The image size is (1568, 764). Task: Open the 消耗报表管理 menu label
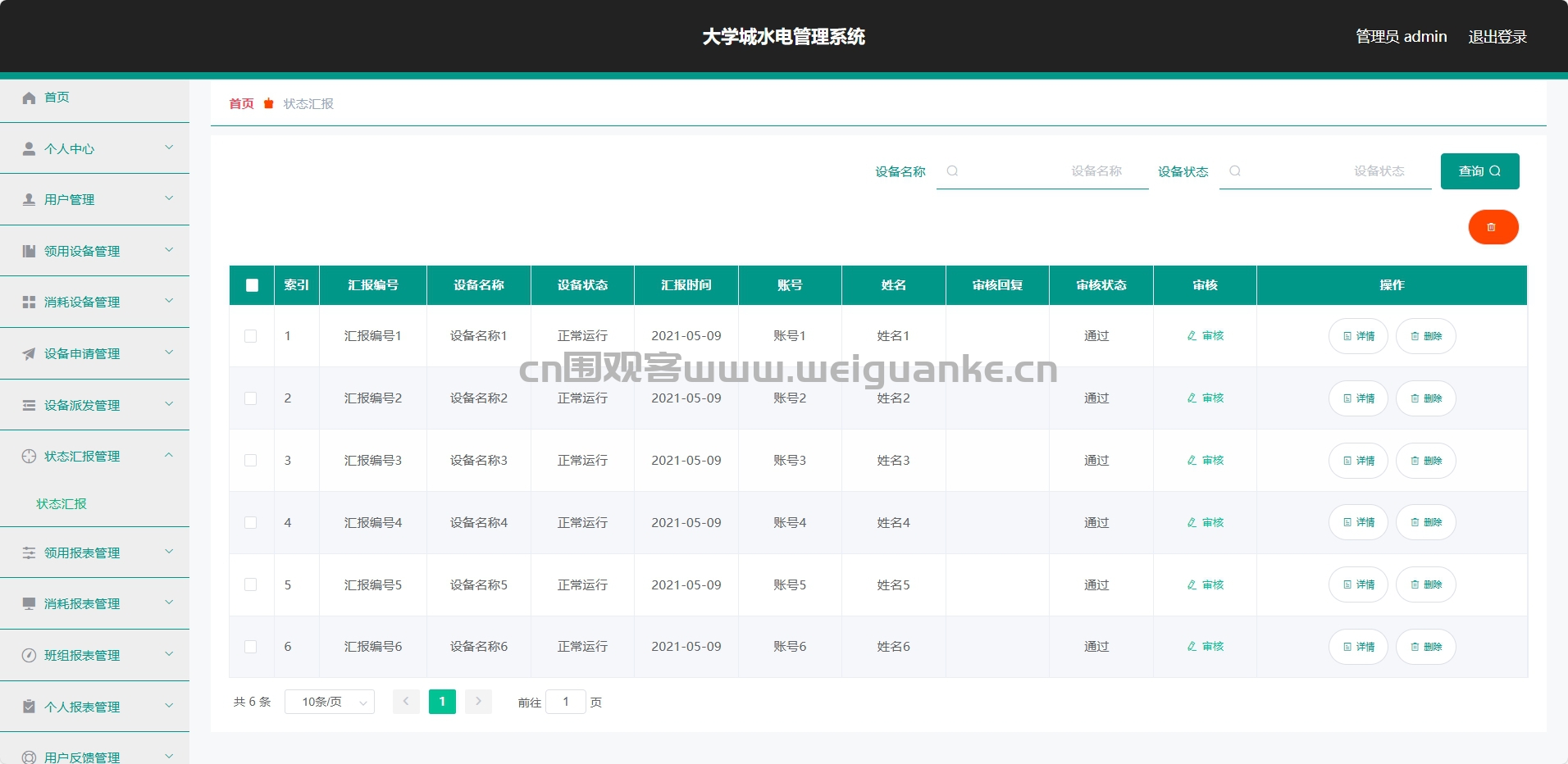[82, 603]
